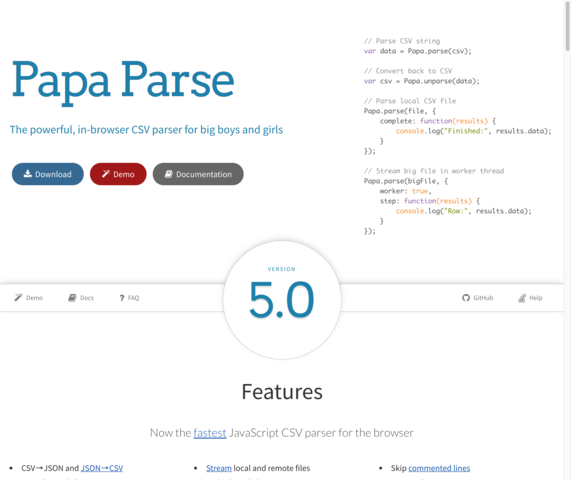Viewport: 571px width, 480px height.
Task: Click code line 'console.log("Row:", results.data);'
Action: 464,211
